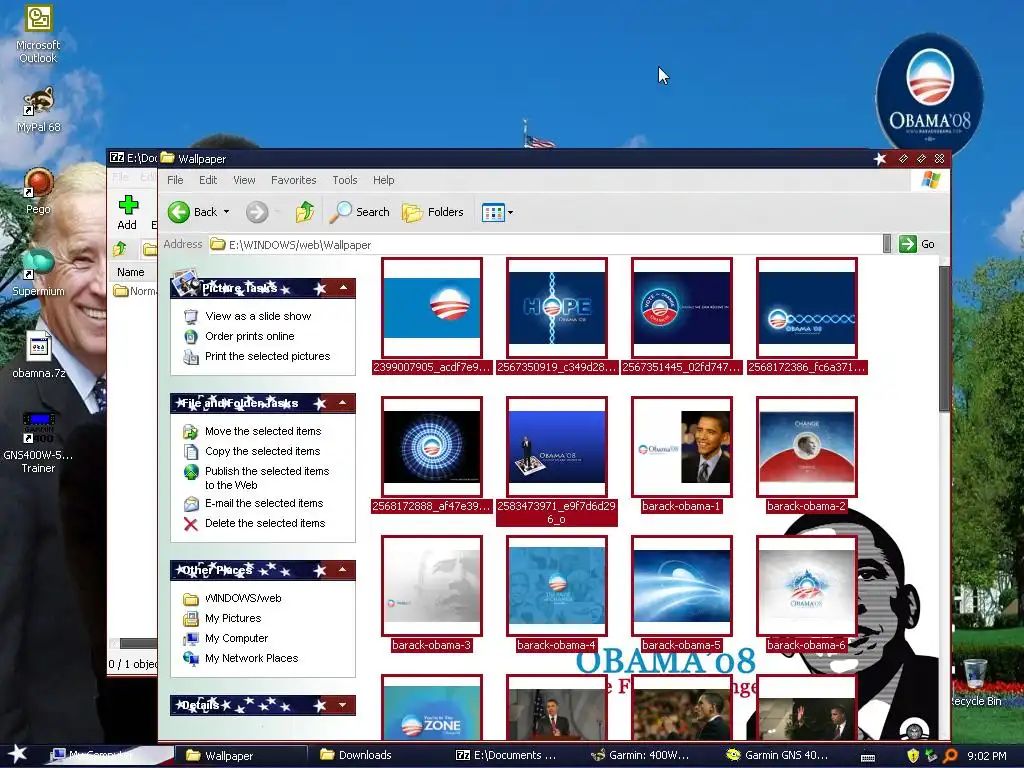The image size is (1024, 768).
Task: Open the Supermium desktop icon
Action: click(38, 272)
